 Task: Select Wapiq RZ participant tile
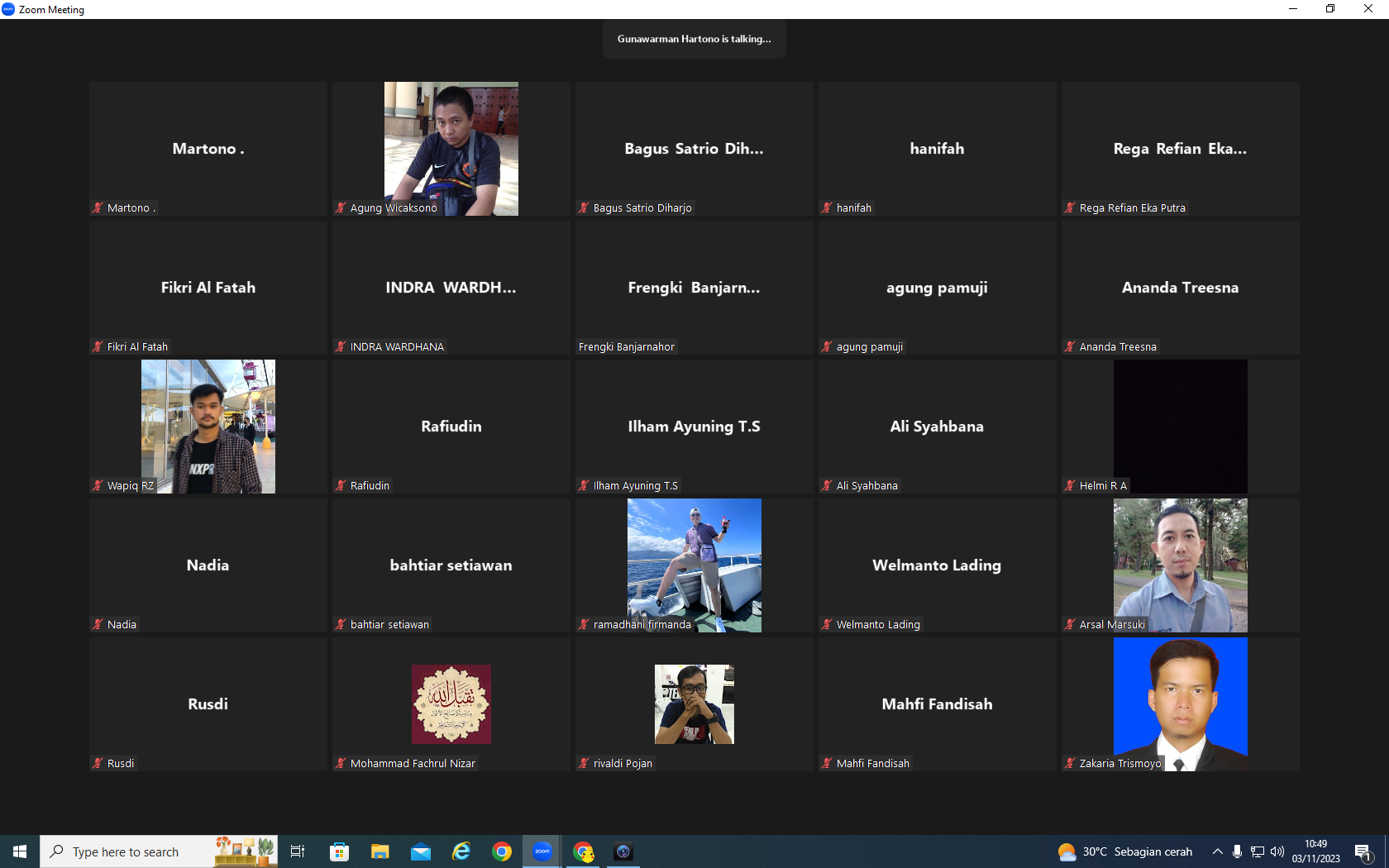coord(208,427)
